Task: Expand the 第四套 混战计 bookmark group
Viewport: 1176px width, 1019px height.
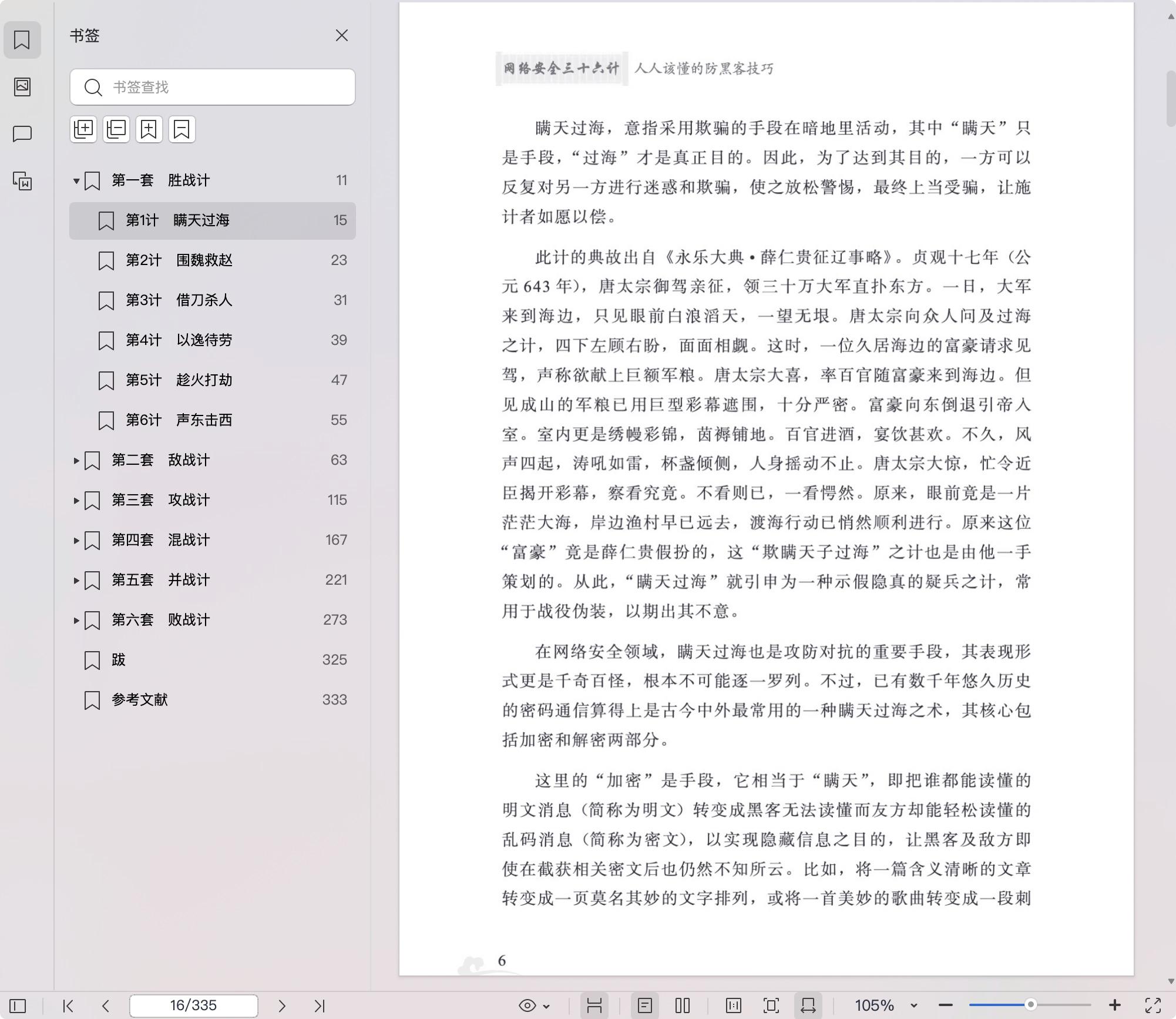Action: 76,540
